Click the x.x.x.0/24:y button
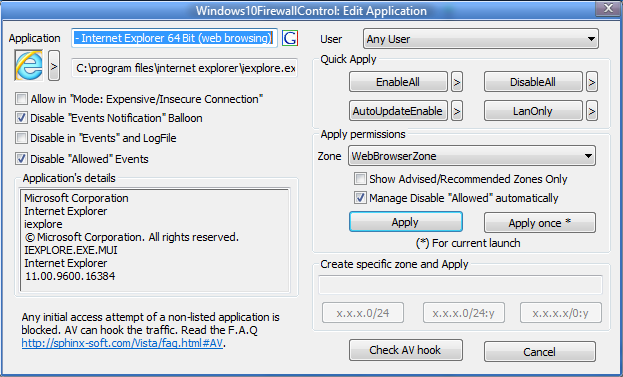The width and height of the screenshot is (623, 377). (464, 313)
